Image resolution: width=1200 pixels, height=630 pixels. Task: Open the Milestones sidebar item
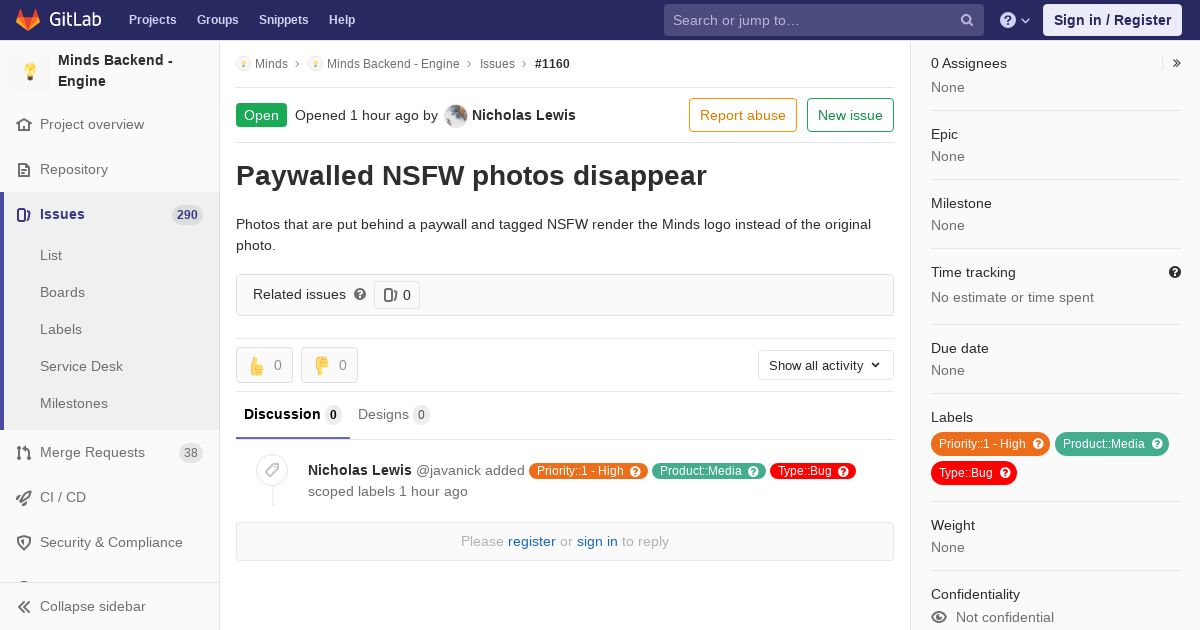(x=74, y=404)
